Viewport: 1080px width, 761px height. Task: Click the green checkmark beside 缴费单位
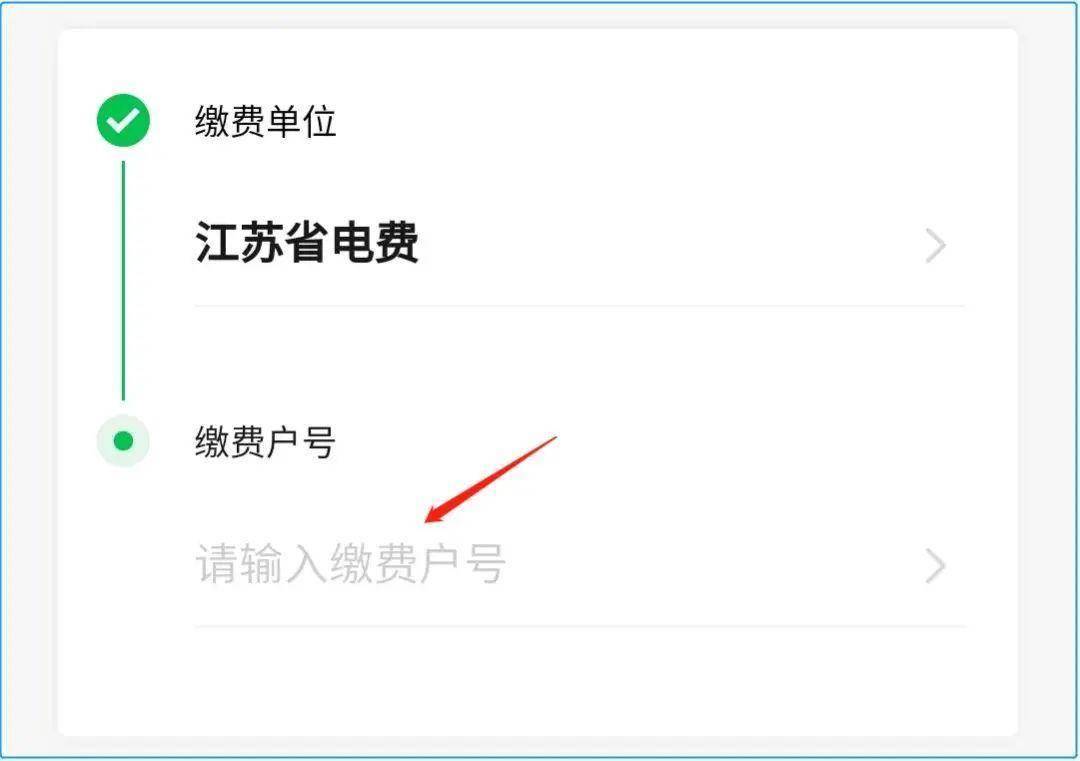click(123, 121)
